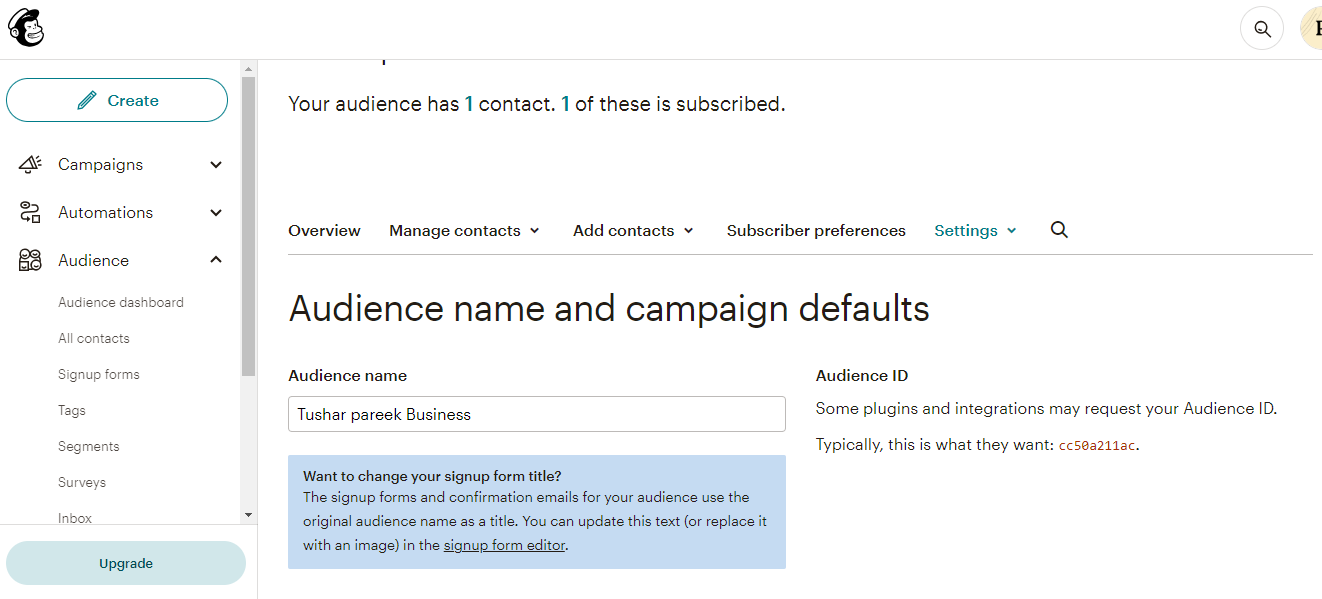Click the Campaigns megaphone icon
1322x599 pixels.
30,164
